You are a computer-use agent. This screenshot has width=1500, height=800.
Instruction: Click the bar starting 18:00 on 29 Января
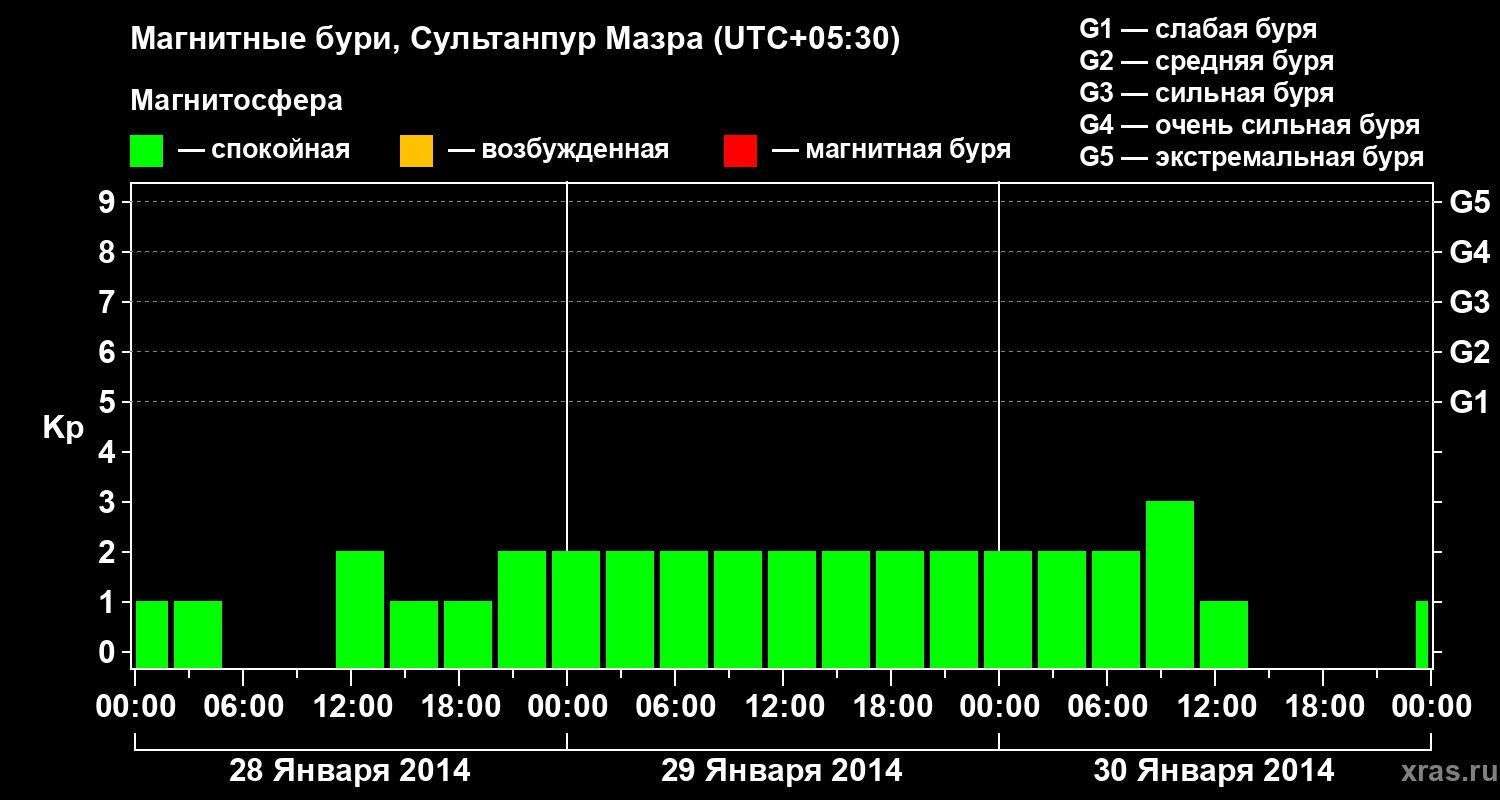(x=900, y=609)
